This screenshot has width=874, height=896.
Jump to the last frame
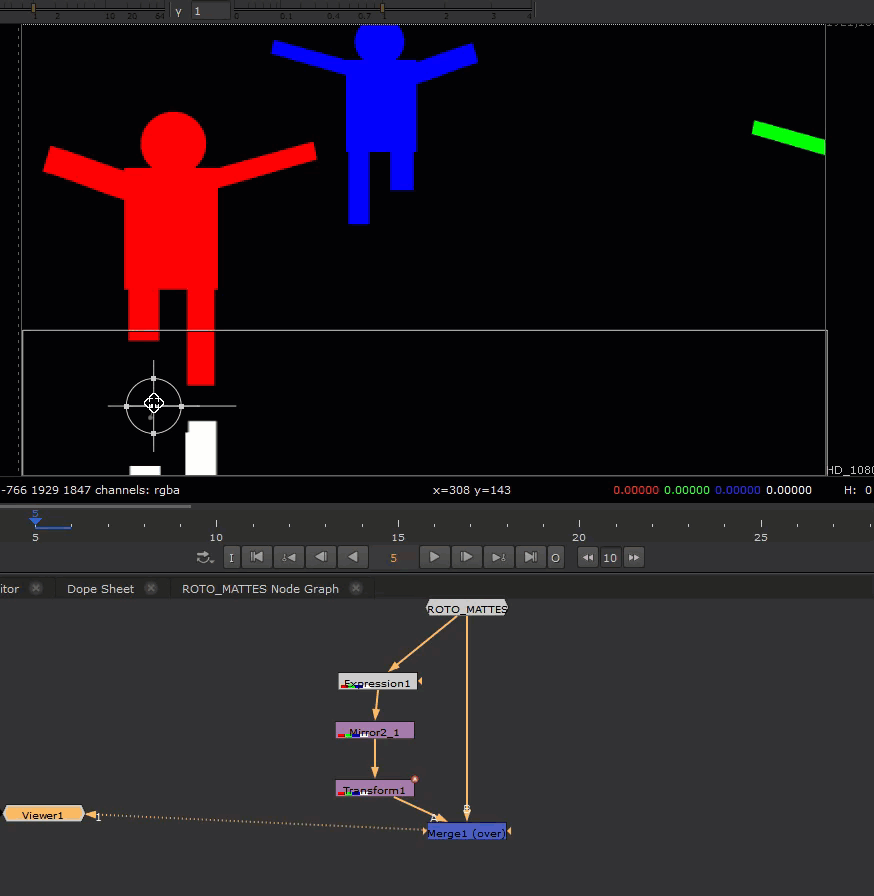tap(531, 557)
